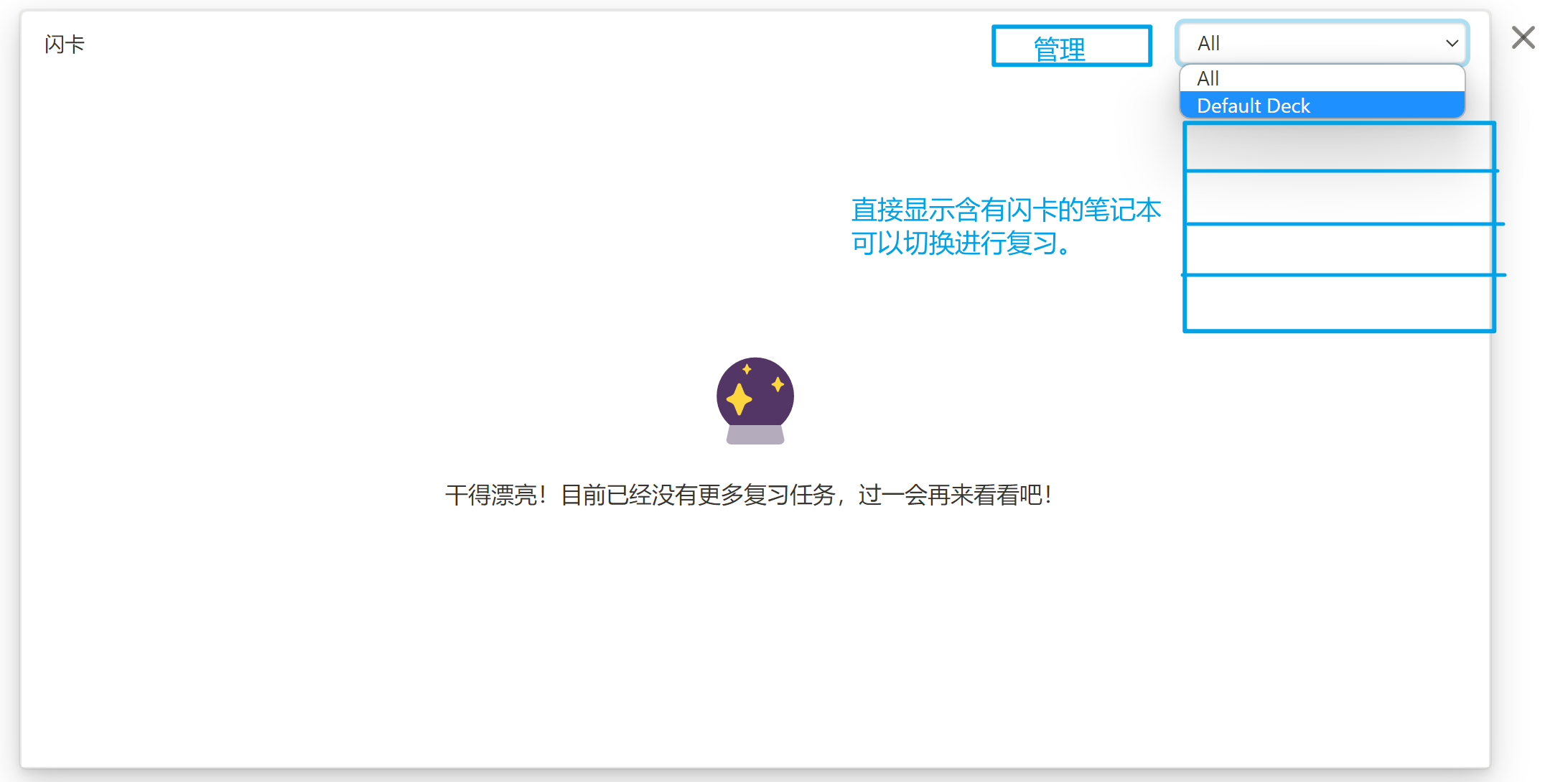Click the All option above Default Deck
Screen dimensions: 1568x782
click(x=1322, y=79)
